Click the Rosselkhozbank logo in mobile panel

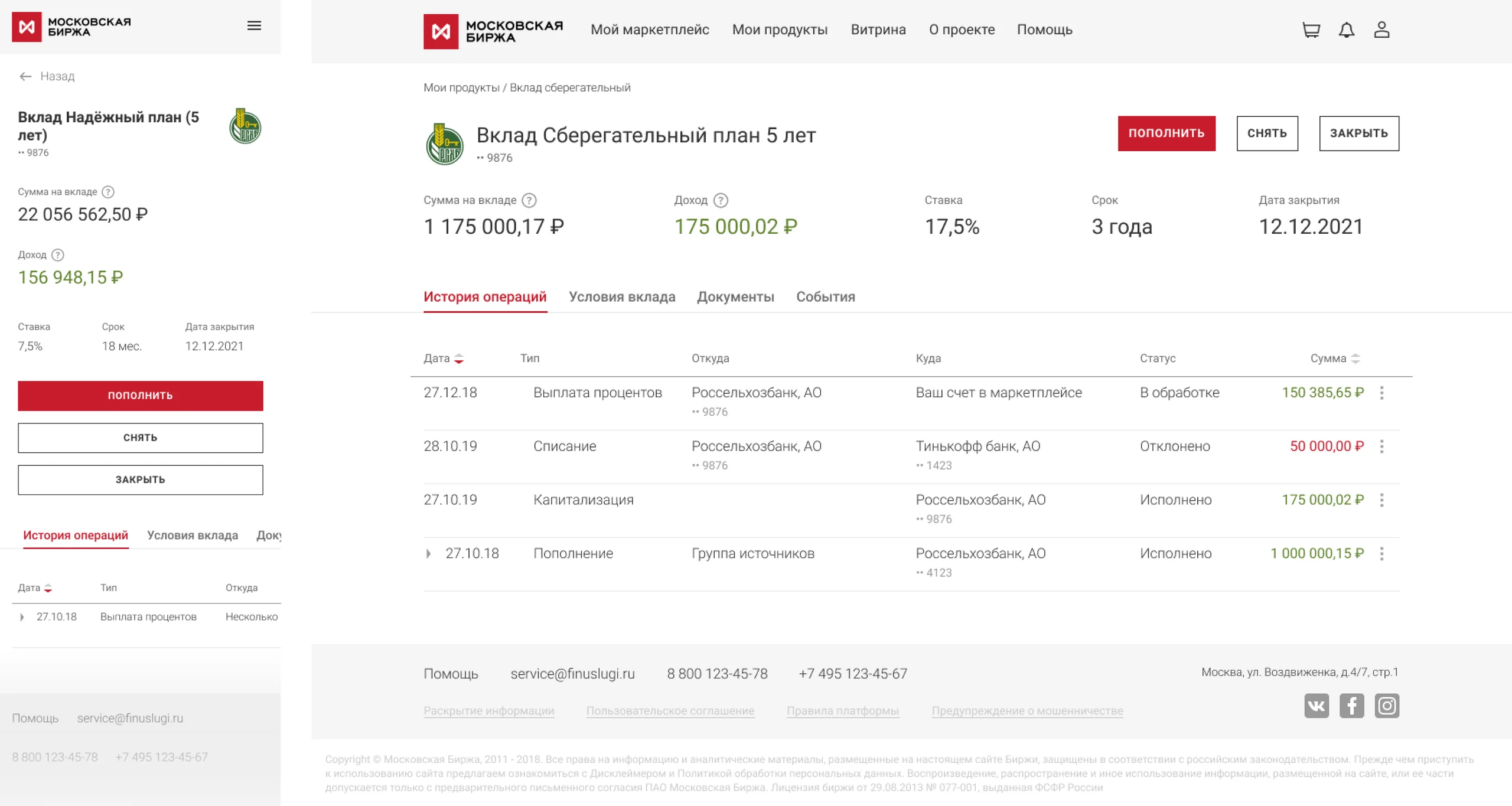[x=245, y=126]
